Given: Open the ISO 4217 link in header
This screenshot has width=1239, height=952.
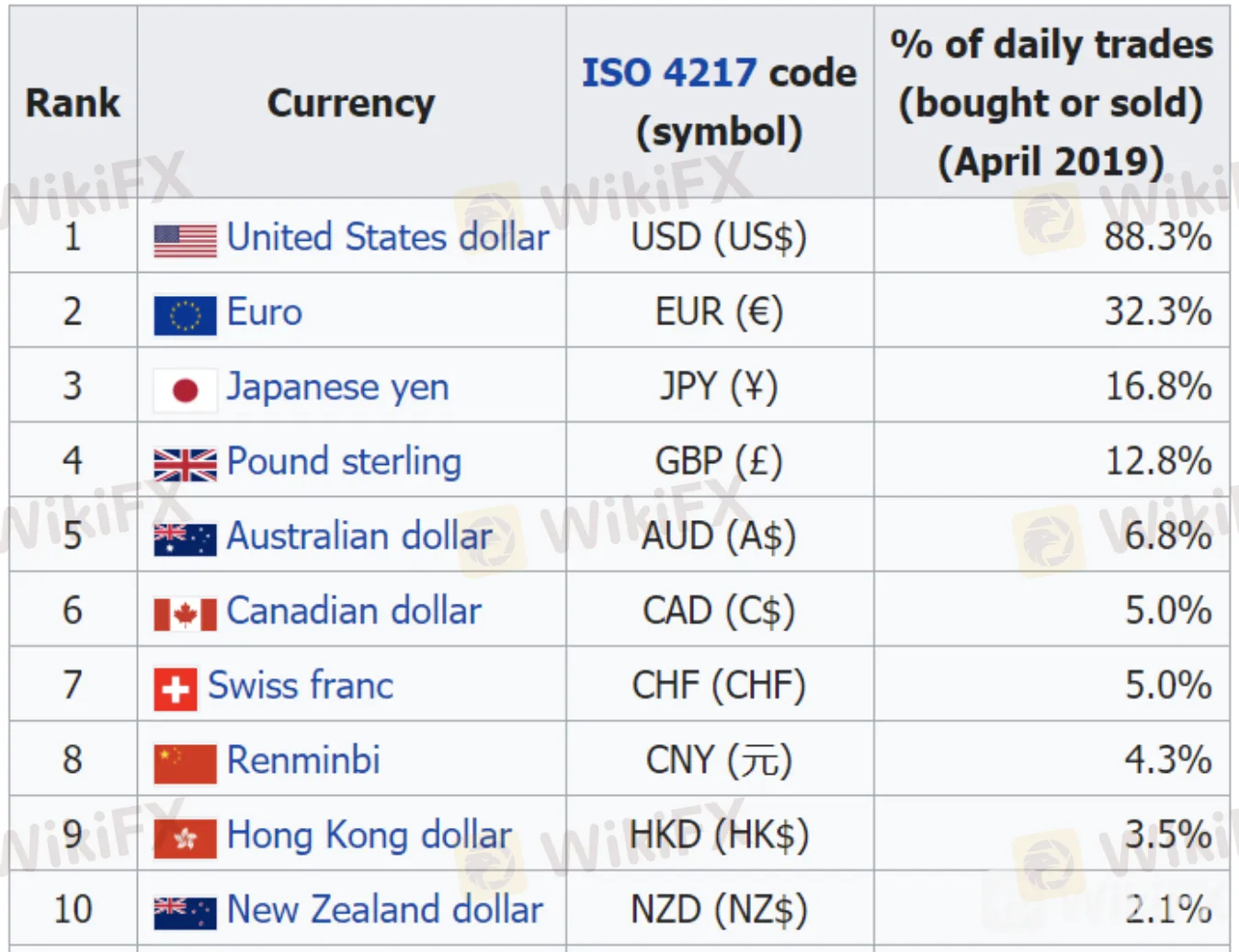Looking at the screenshot, I should coord(668,73).
